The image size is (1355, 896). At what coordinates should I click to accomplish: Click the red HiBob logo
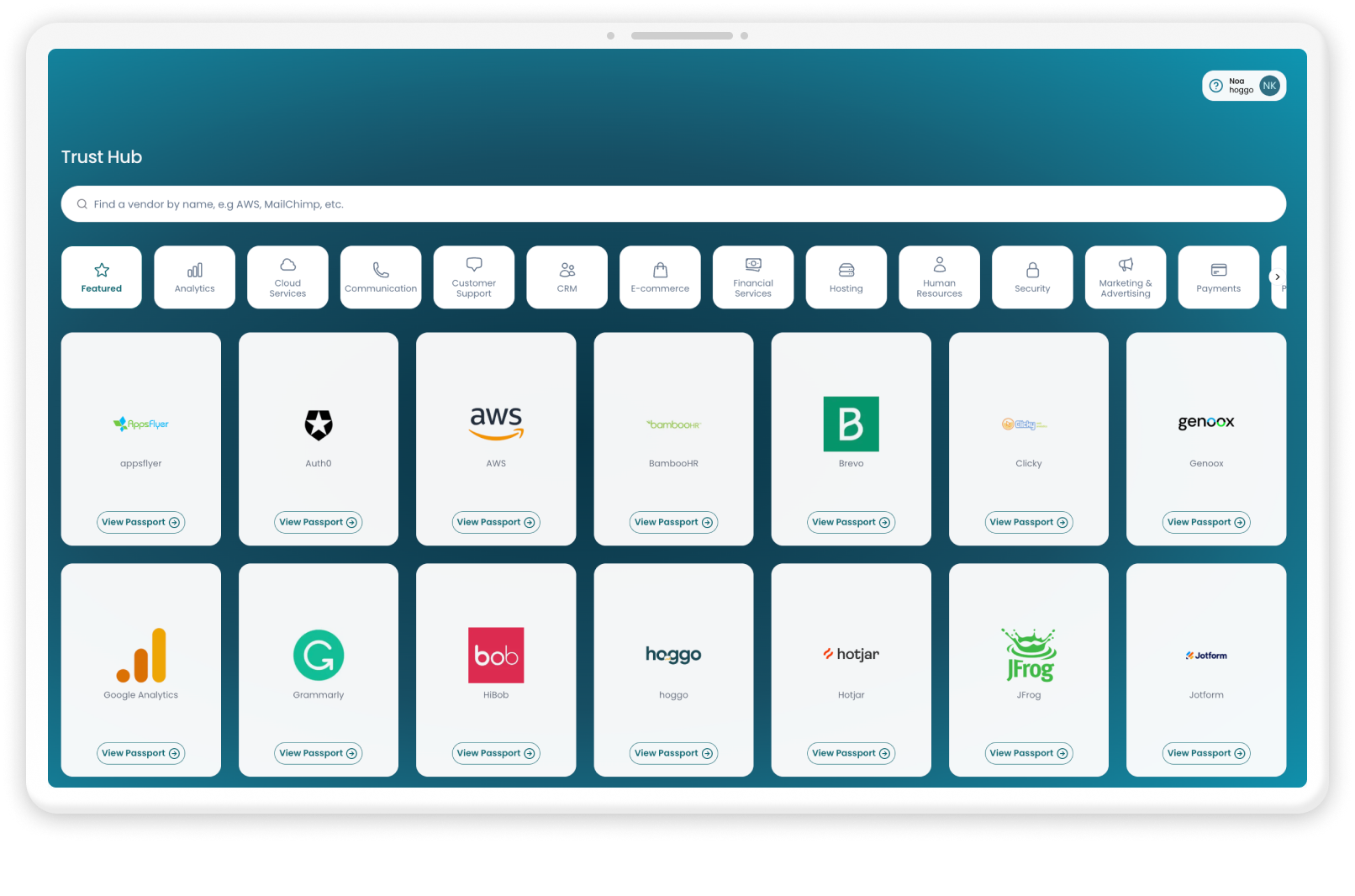[496, 655]
